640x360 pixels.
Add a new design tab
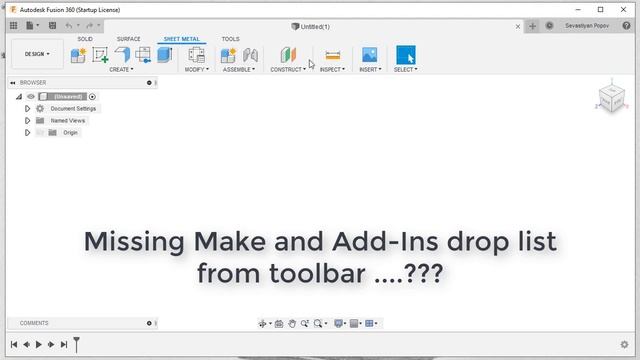pos(532,26)
